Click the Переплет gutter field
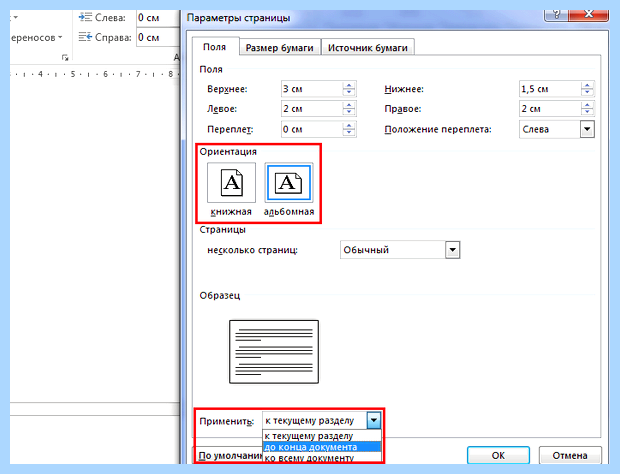This screenshot has height=474, width=620. [x=312, y=129]
